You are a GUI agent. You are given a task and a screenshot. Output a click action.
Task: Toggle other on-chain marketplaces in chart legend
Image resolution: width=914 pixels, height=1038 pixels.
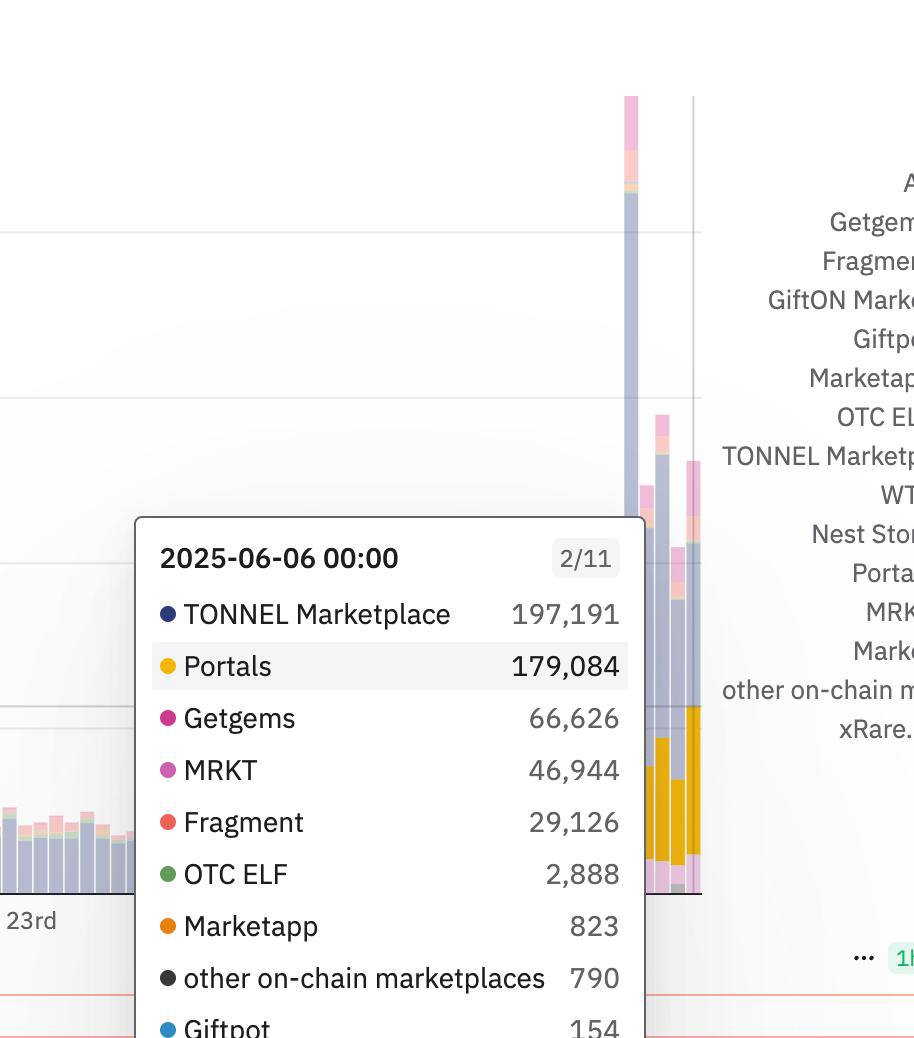[x=818, y=690]
